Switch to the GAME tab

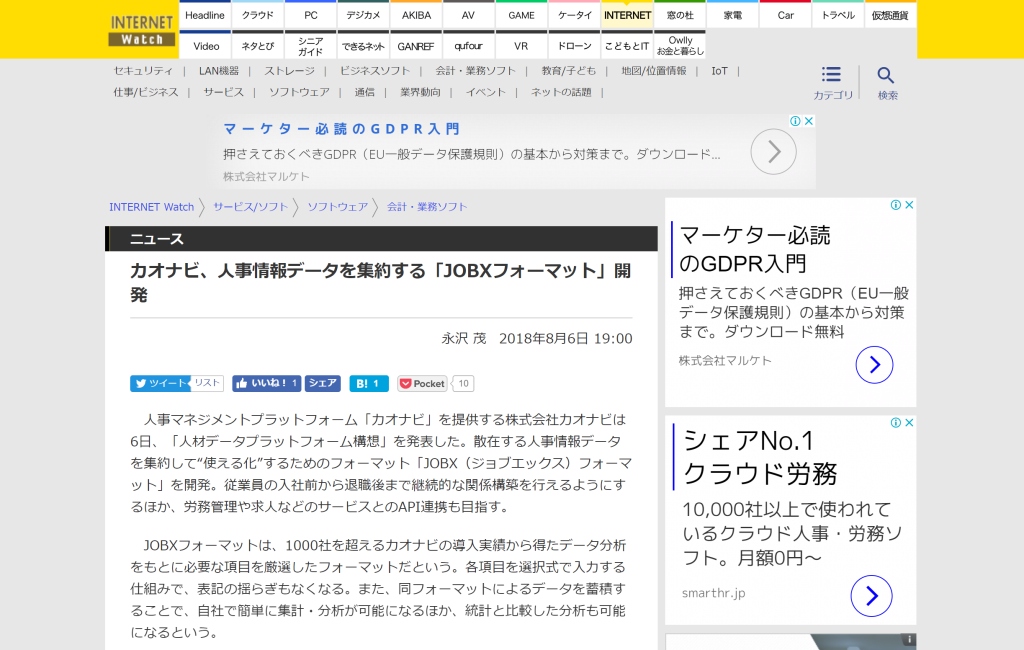521,15
